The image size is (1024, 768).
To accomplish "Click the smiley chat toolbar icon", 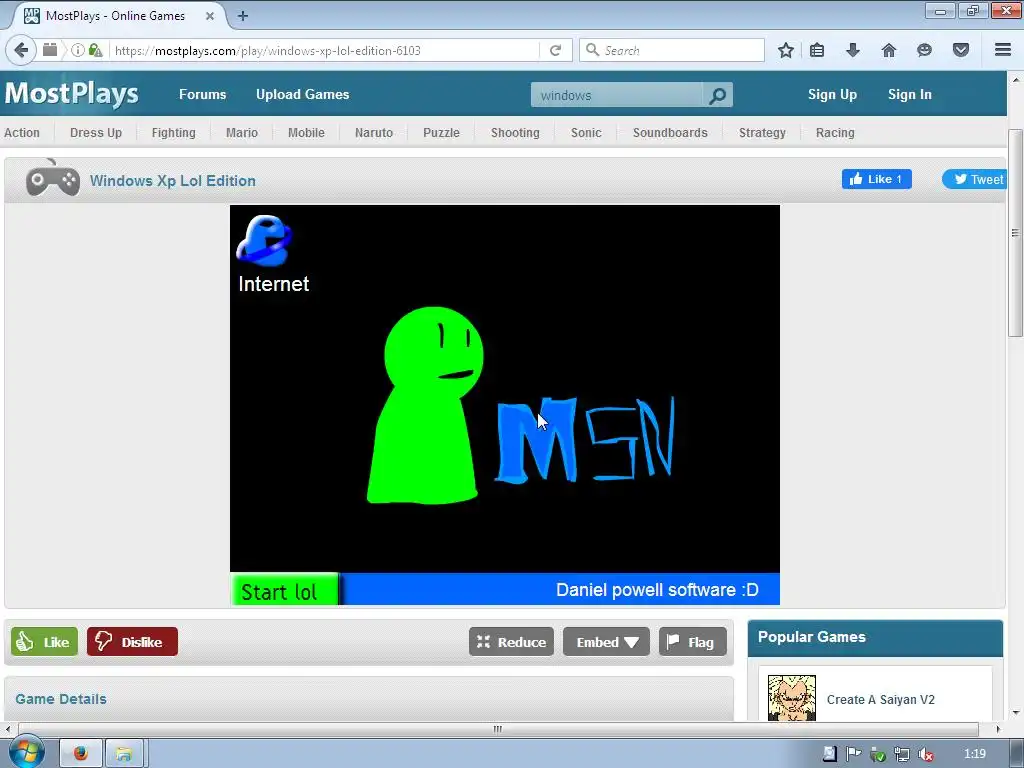I will click(x=924, y=50).
